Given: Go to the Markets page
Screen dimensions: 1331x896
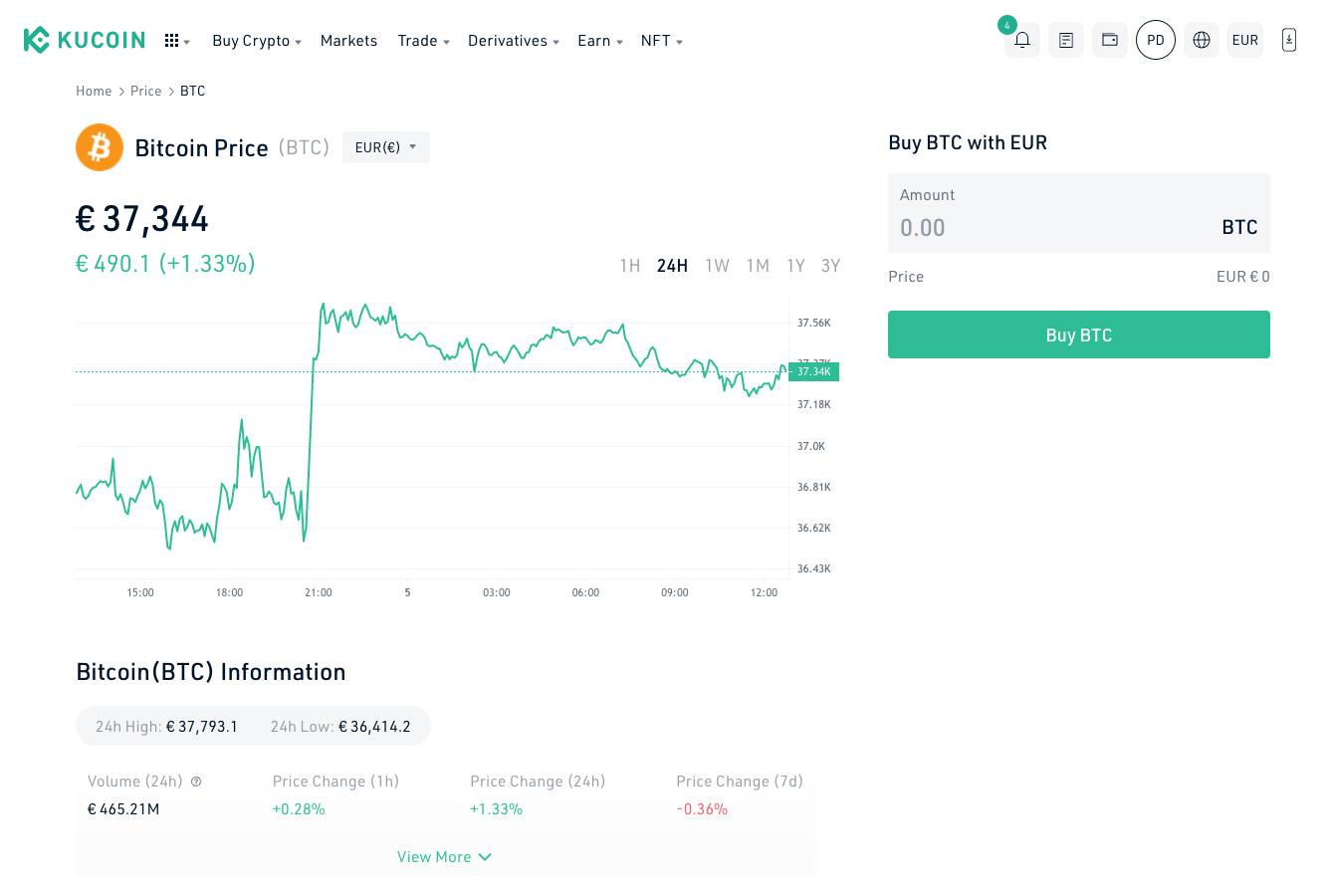Looking at the screenshot, I should point(348,41).
